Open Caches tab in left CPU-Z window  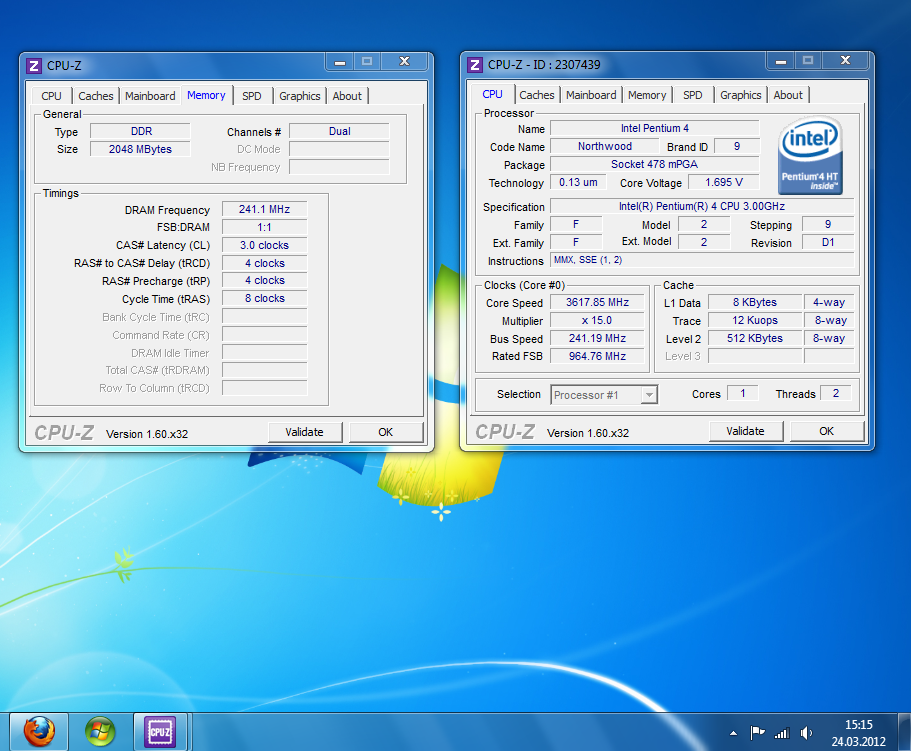[96, 96]
